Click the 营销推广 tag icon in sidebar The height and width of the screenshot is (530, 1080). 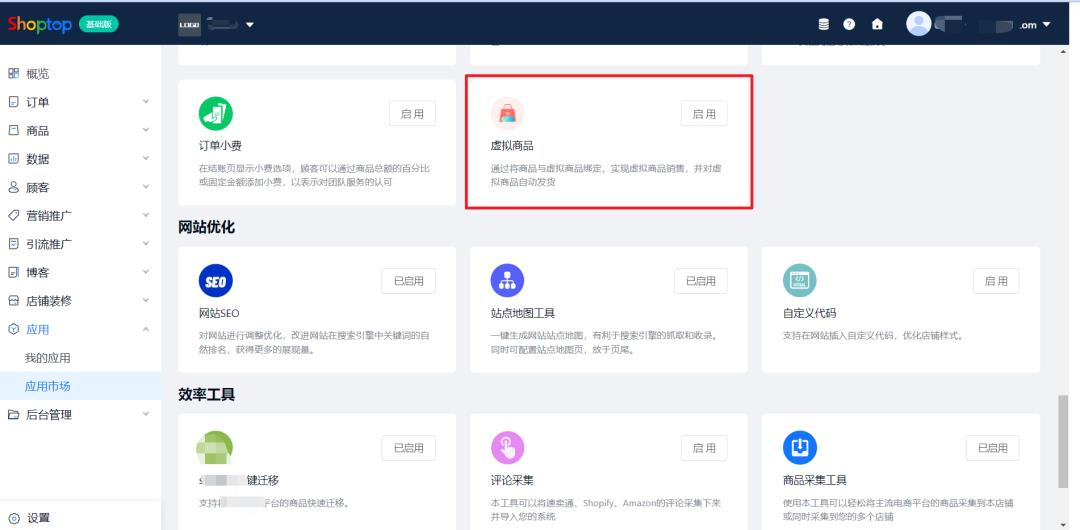pos(13,215)
